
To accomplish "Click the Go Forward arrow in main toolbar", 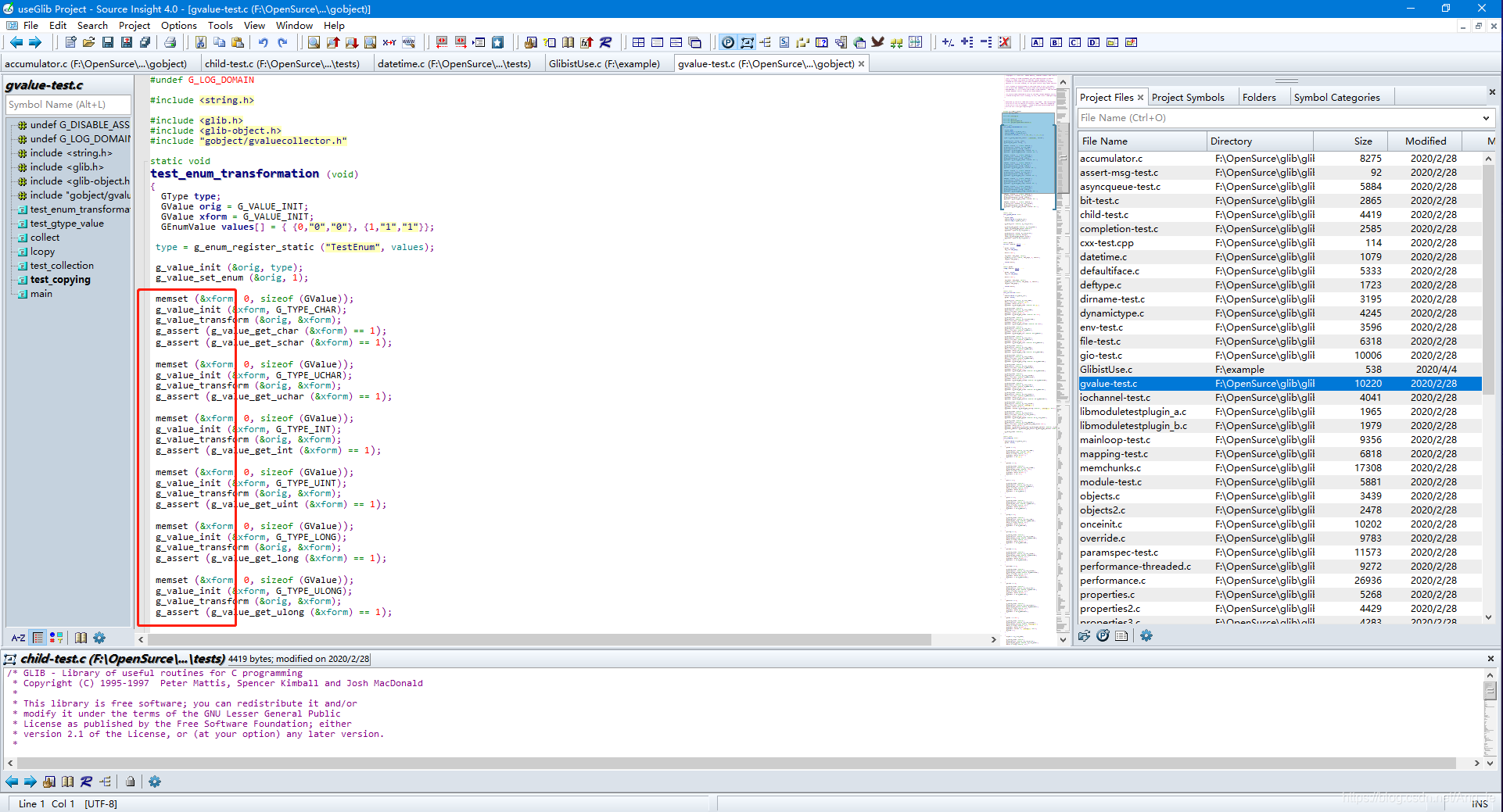I will (x=35, y=42).
